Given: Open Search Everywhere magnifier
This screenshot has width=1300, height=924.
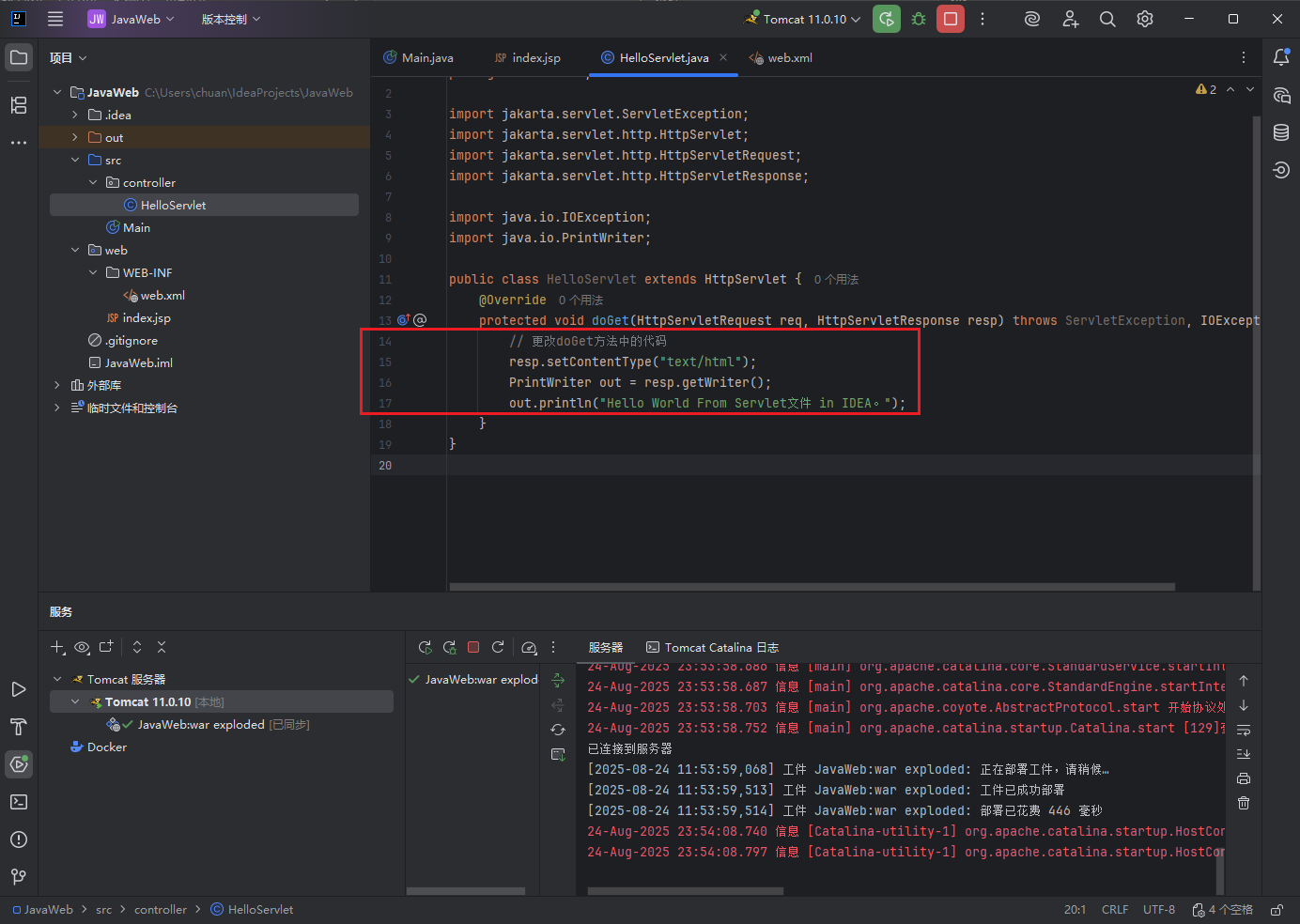Looking at the screenshot, I should click(x=1107, y=19).
